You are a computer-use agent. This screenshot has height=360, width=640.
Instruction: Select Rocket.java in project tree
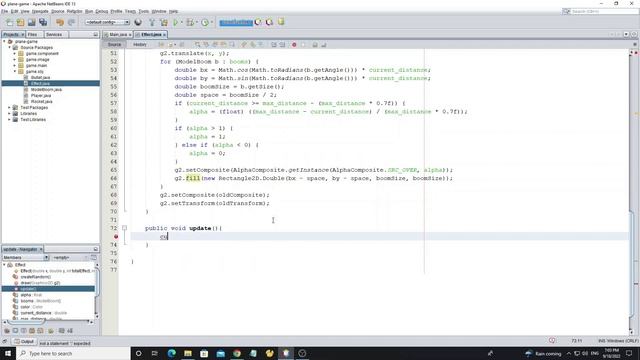click(x=41, y=101)
